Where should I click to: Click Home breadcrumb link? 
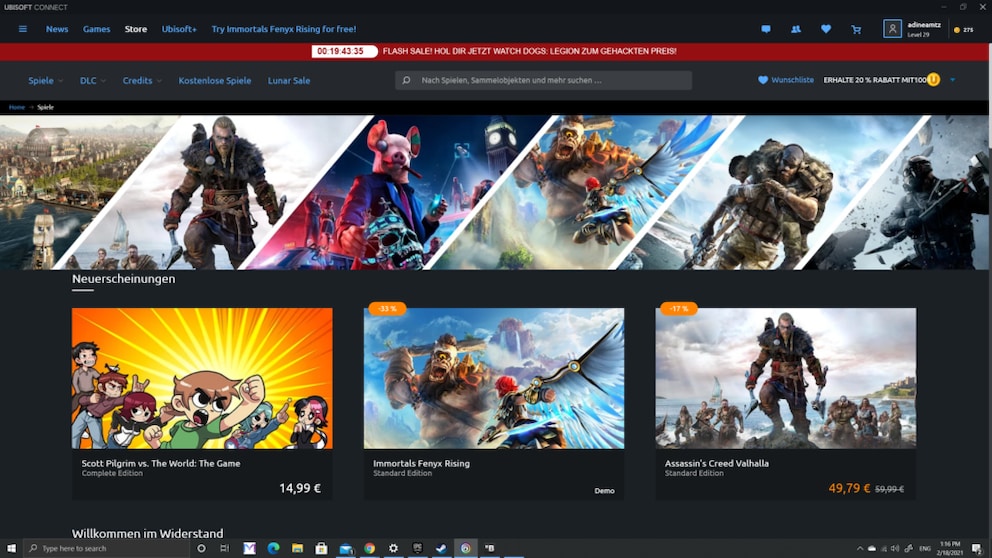[x=16, y=107]
